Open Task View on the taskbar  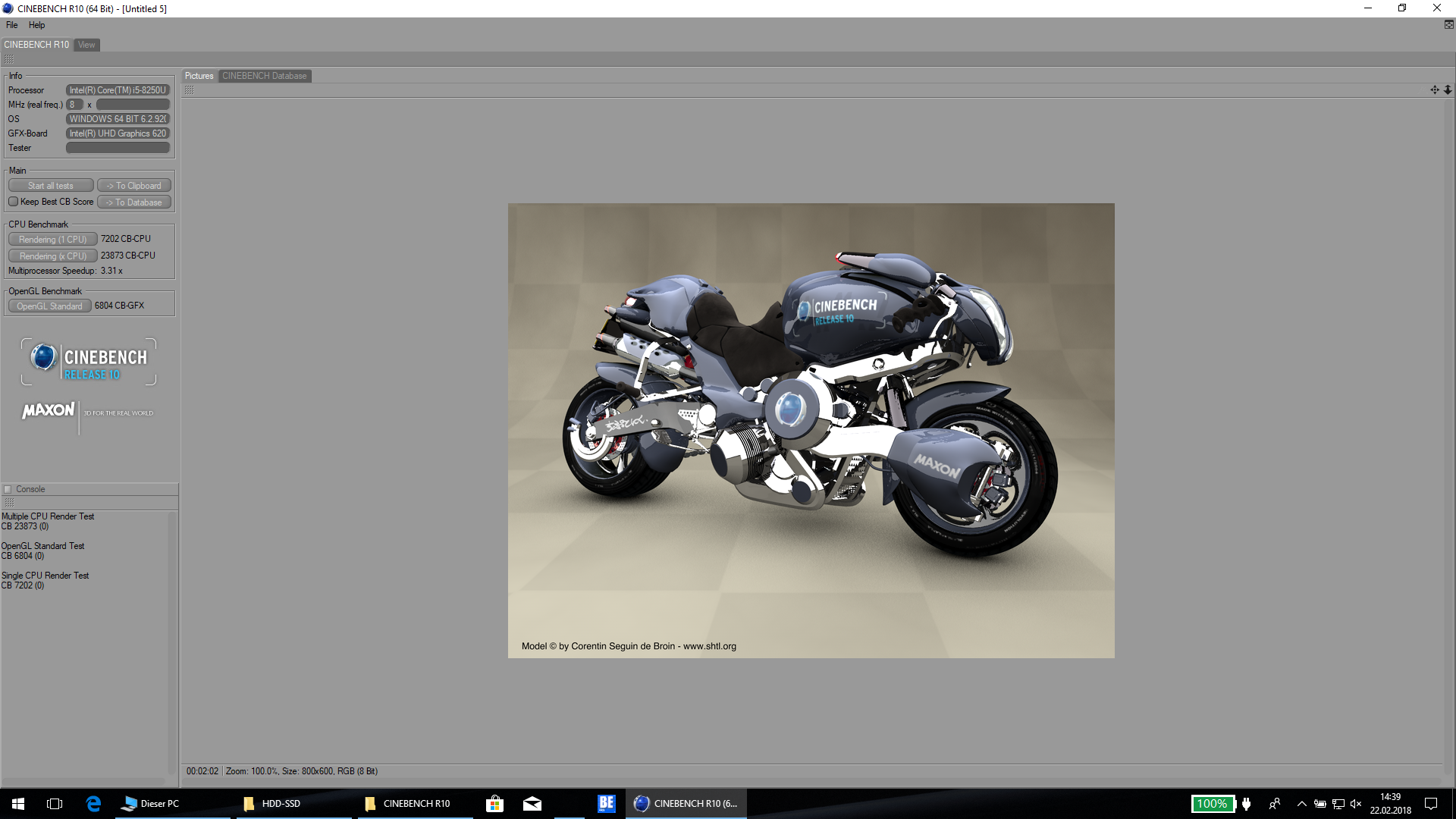[55, 804]
